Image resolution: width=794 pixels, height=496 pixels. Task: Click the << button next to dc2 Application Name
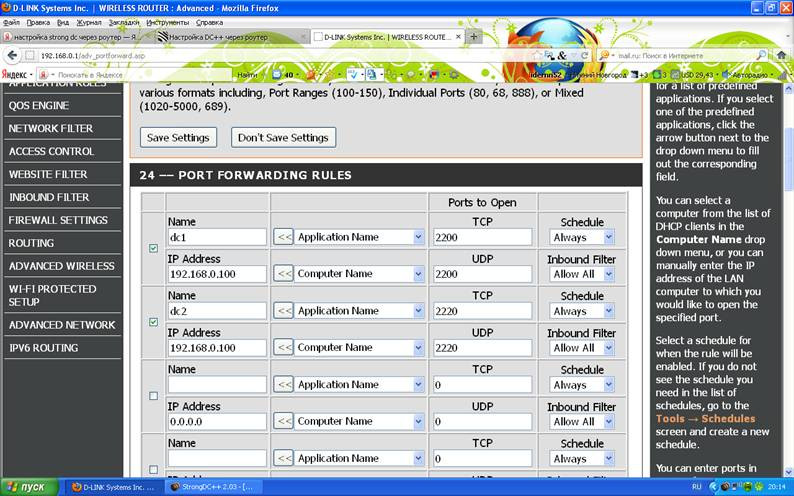[x=284, y=310]
